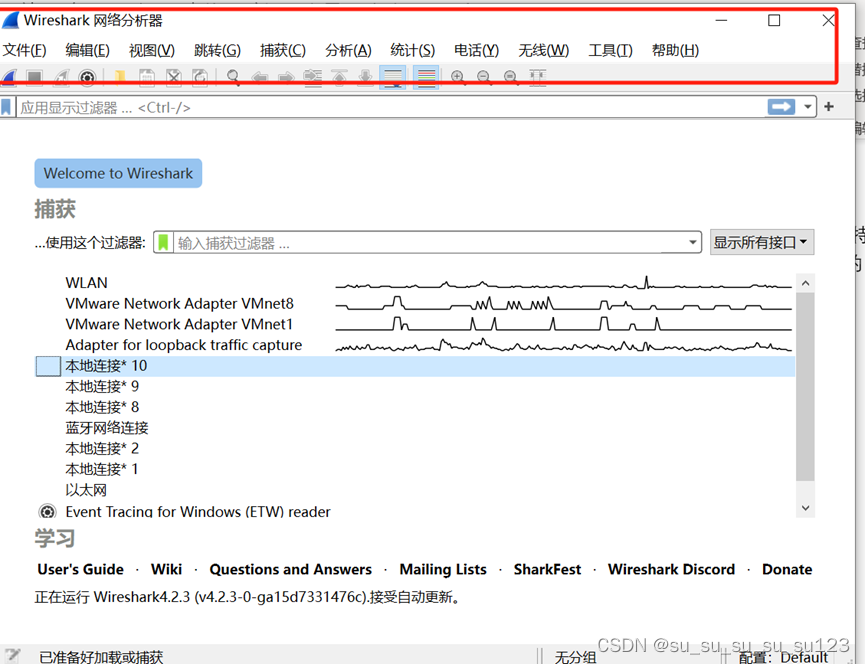The width and height of the screenshot is (865, 664).
Task: Go forward in packet history
Action: pos(286,77)
